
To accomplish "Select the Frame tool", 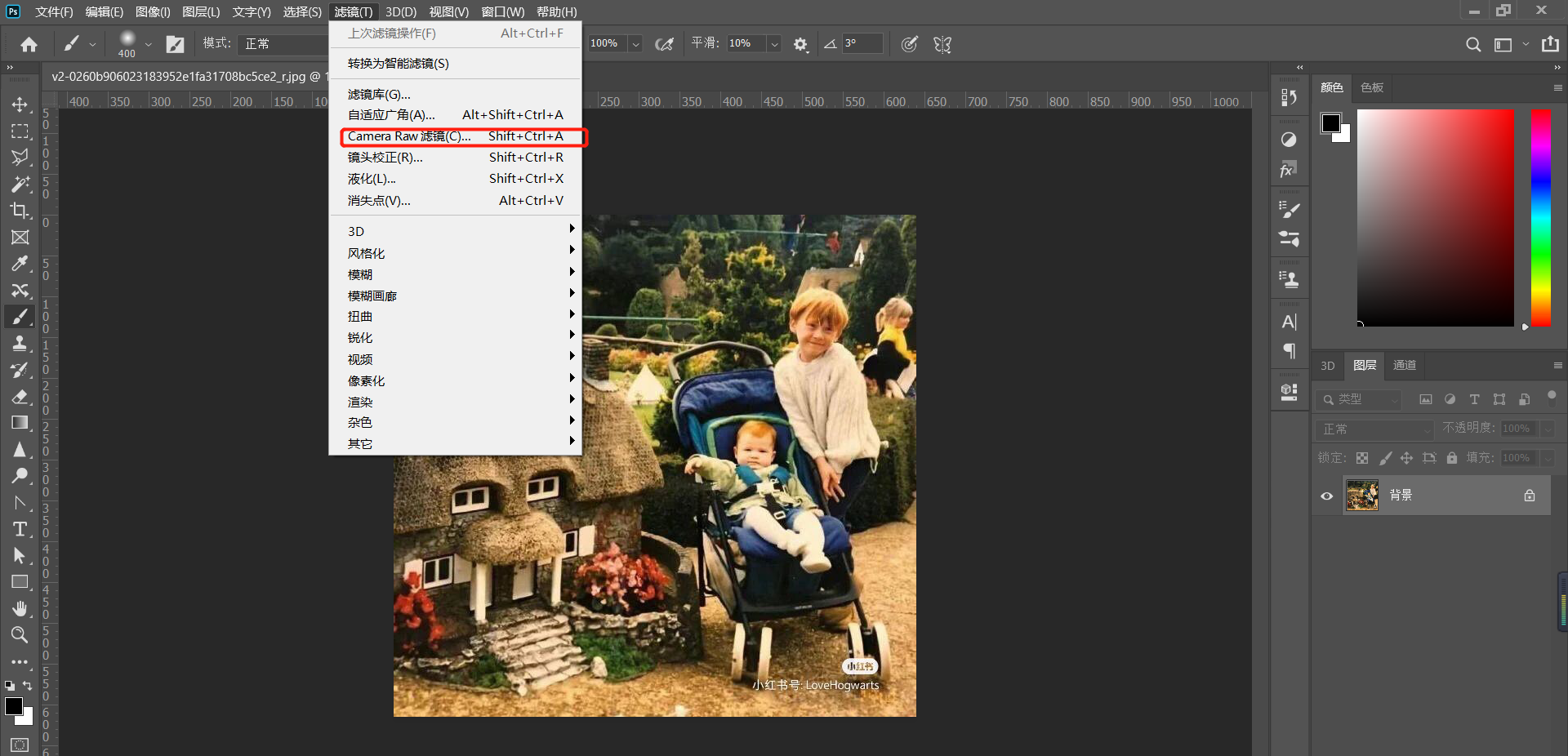I will tap(20, 238).
